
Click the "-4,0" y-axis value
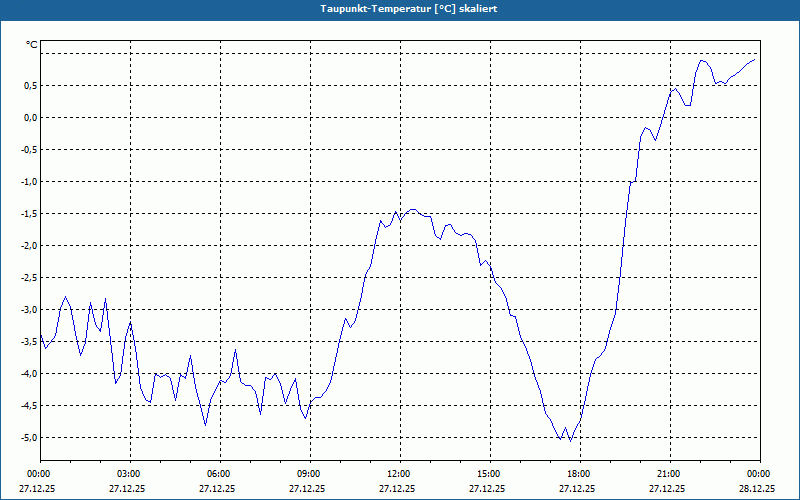coord(30,374)
